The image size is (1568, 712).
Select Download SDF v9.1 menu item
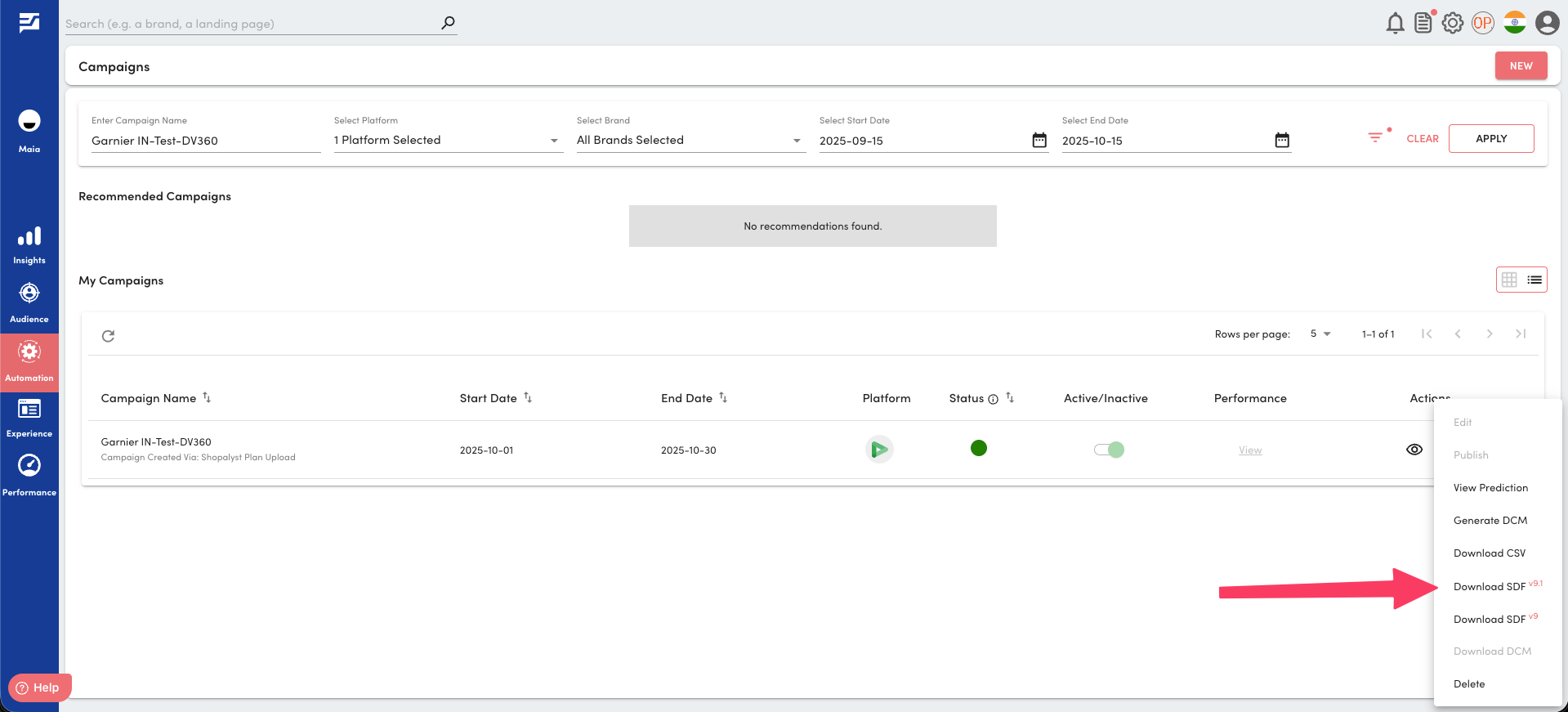1498,586
